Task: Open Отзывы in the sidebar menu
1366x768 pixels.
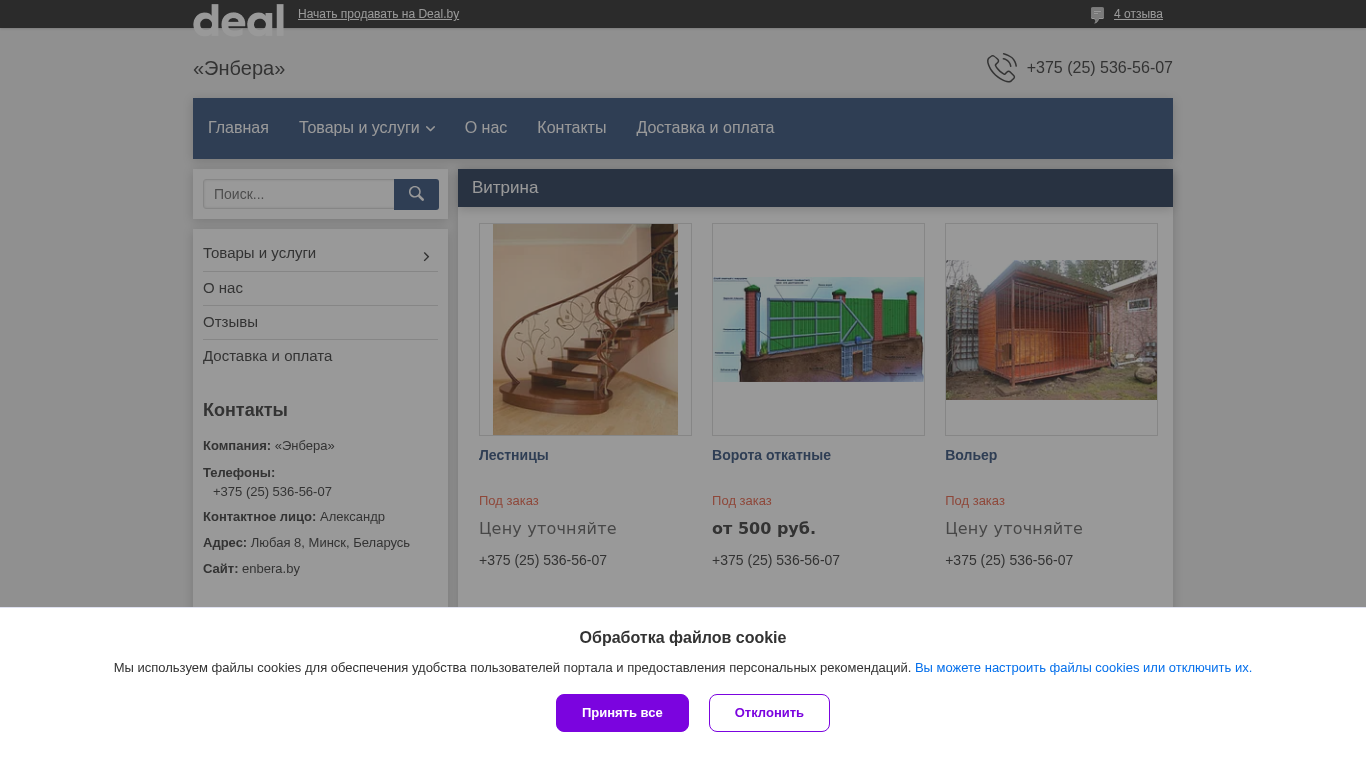Action: point(230,322)
